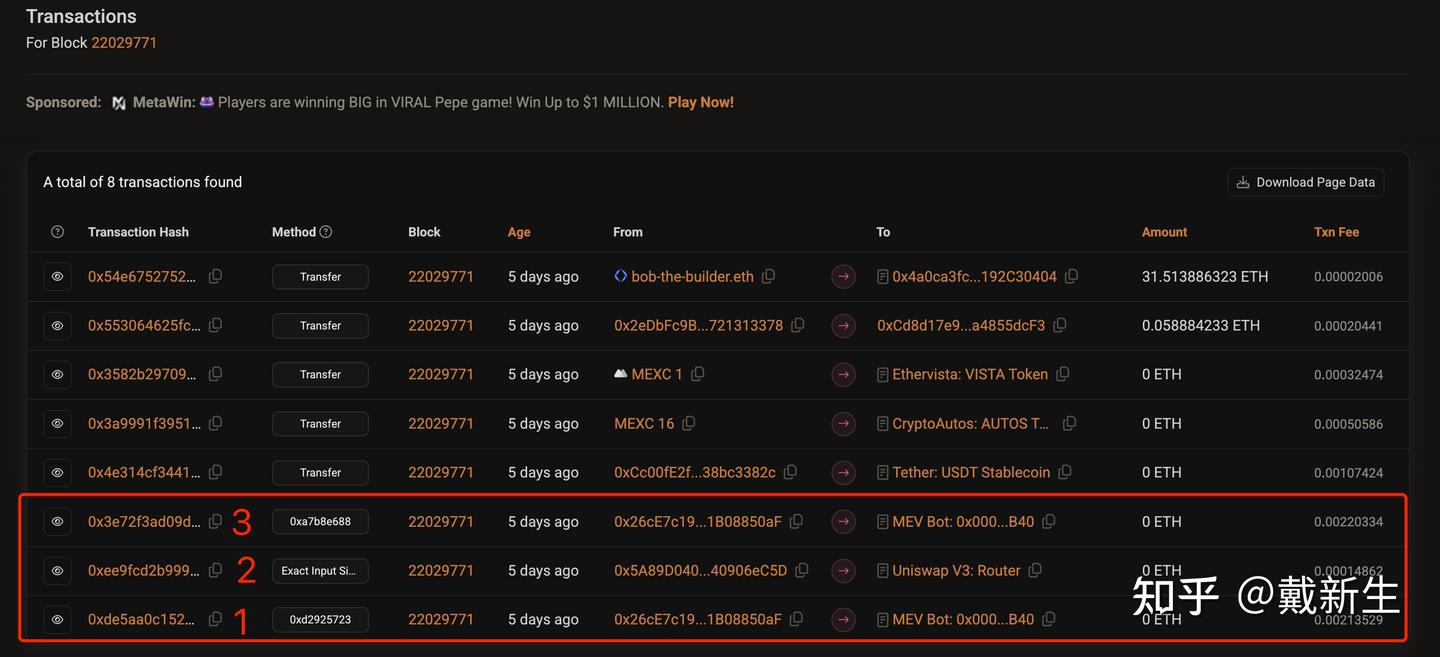Open the MEXC 1 address page
Screen dimensions: 1440x657
tap(657, 375)
